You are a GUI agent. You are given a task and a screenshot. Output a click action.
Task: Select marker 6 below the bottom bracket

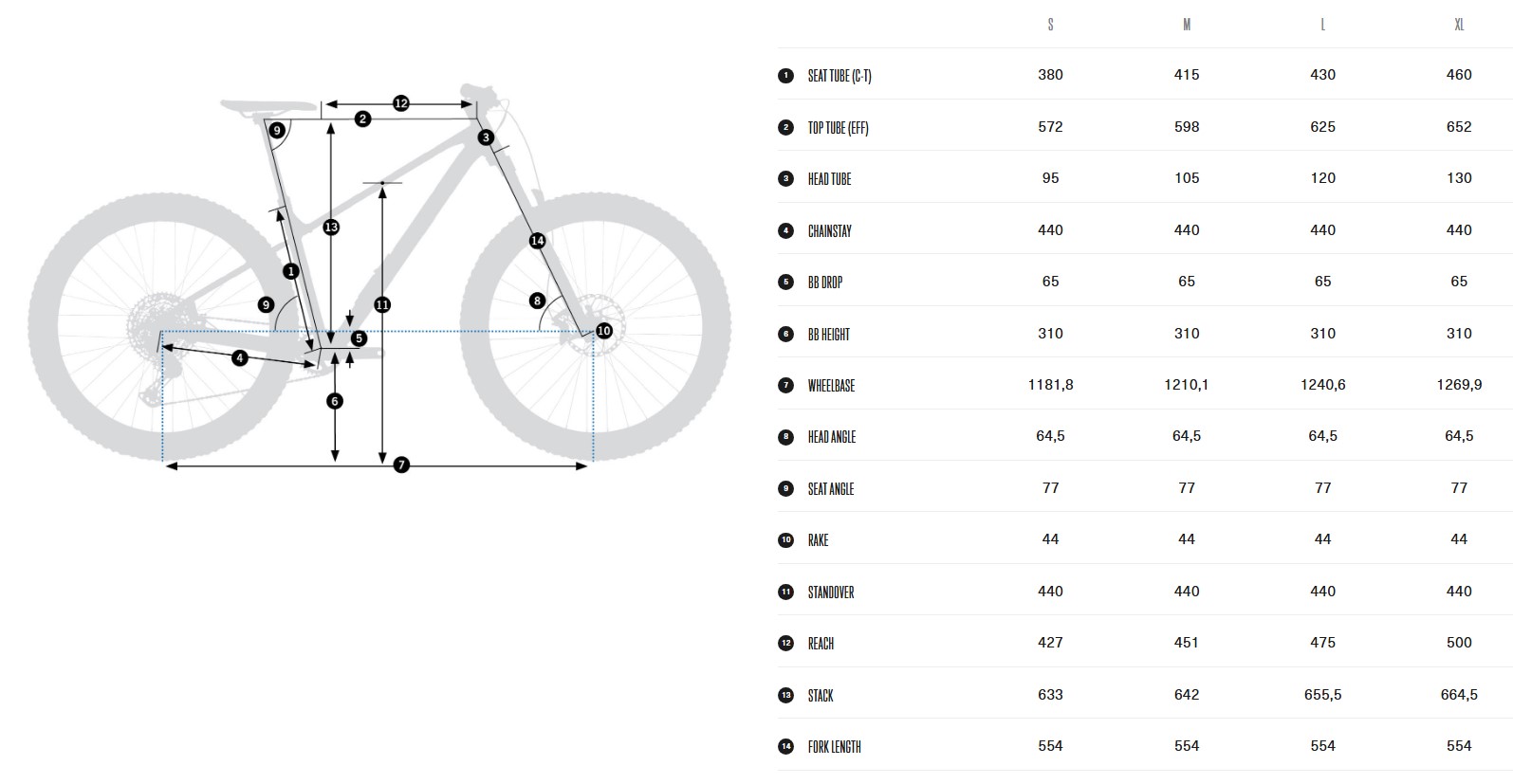tap(335, 401)
